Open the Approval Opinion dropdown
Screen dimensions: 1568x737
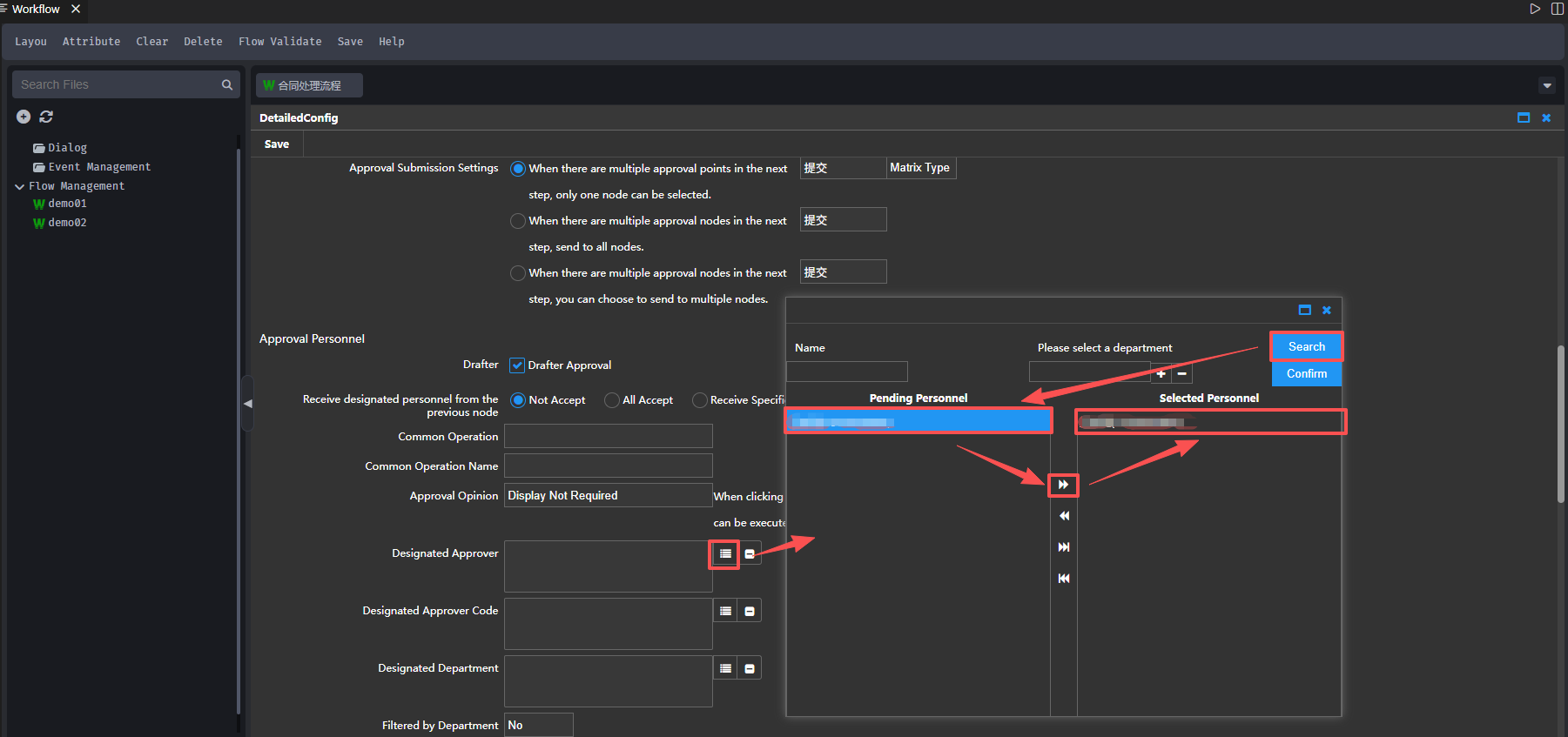608,495
